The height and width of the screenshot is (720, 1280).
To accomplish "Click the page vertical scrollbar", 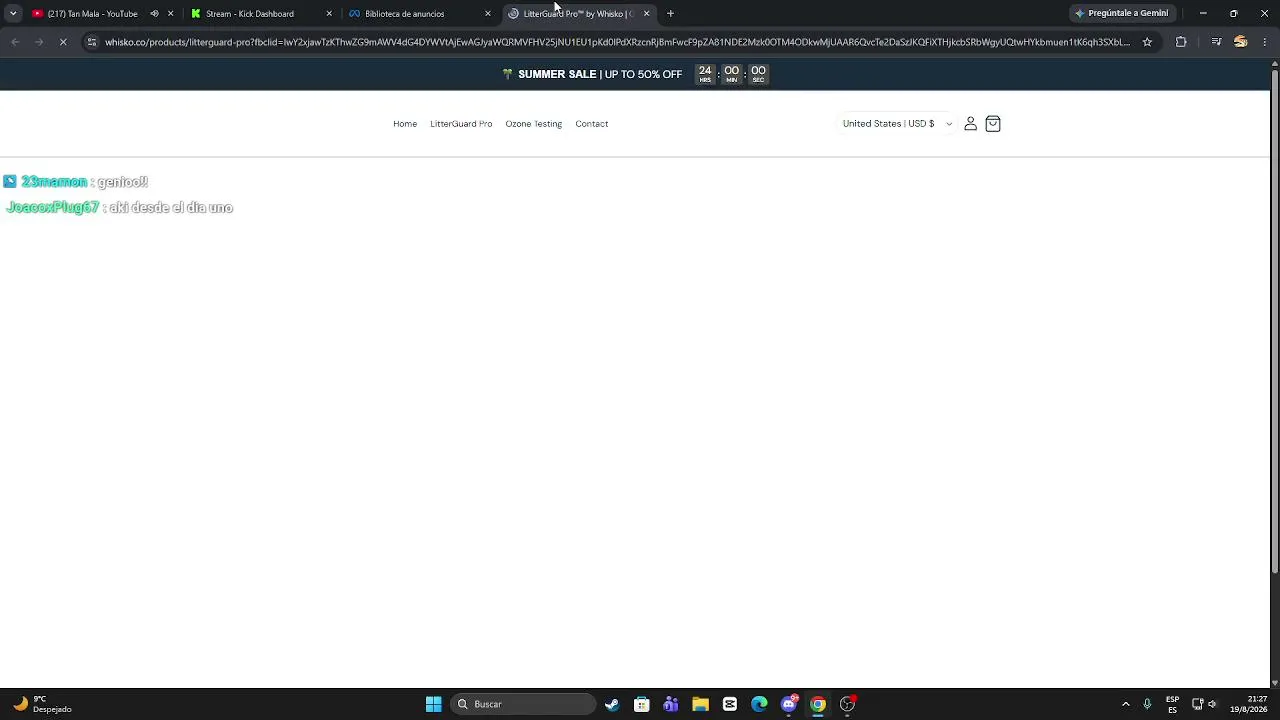I will 1274,320.
